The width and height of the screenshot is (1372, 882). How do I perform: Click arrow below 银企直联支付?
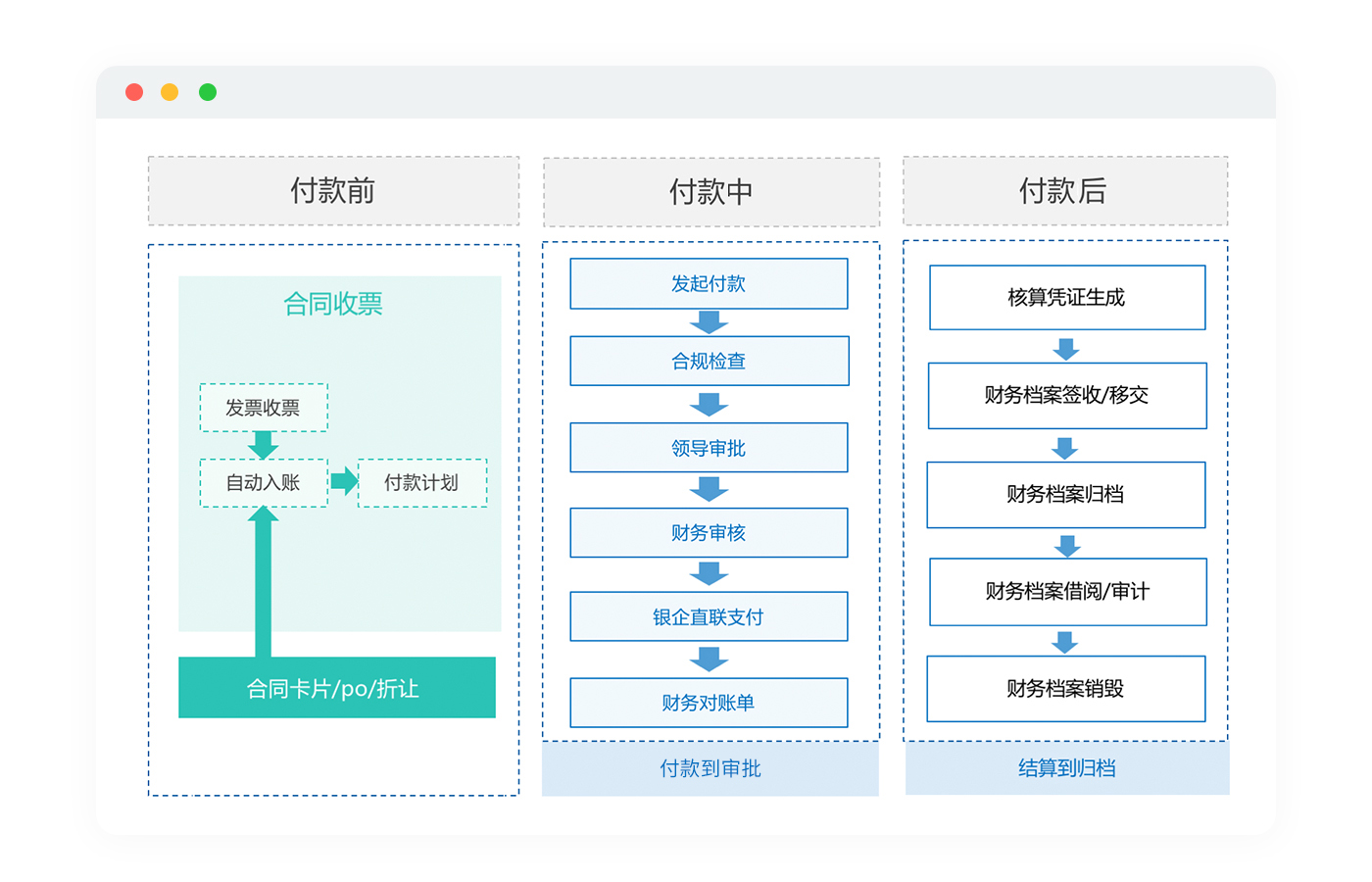[x=709, y=660]
